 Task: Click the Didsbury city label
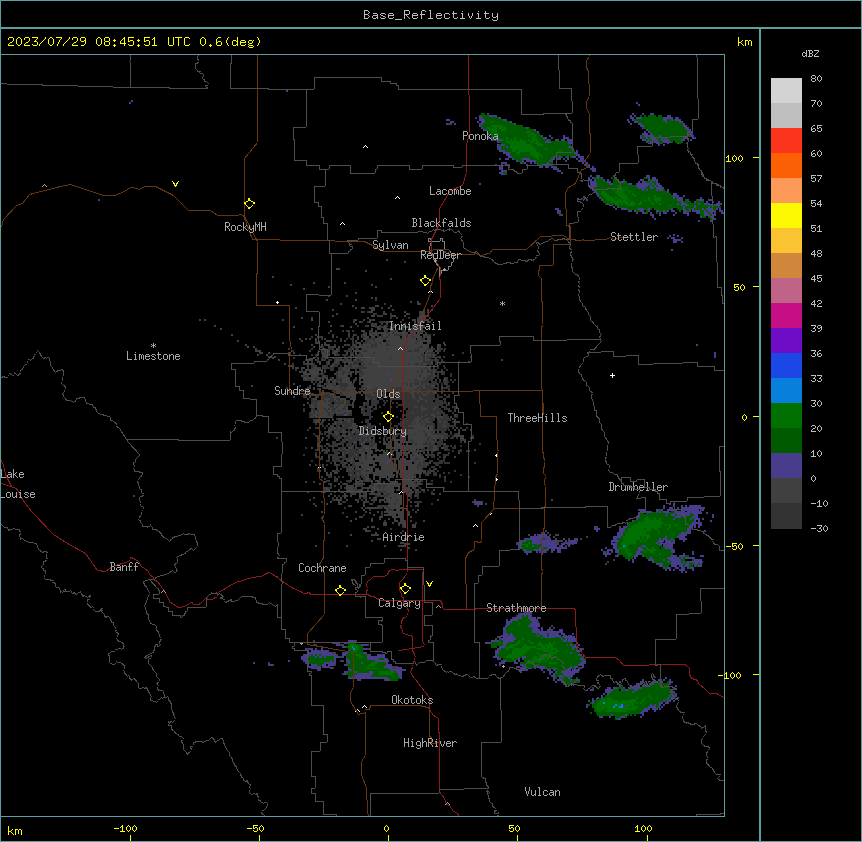[382, 431]
